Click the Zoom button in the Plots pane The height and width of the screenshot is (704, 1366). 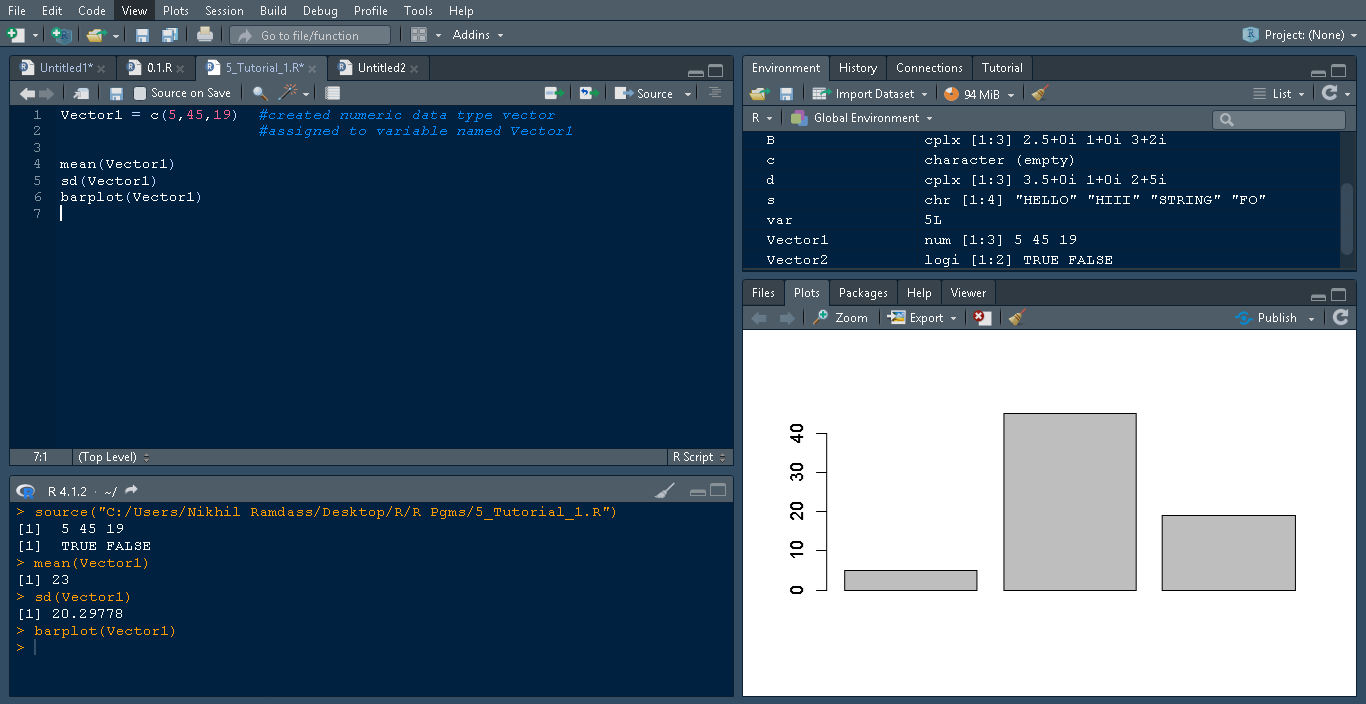tap(840, 317)
